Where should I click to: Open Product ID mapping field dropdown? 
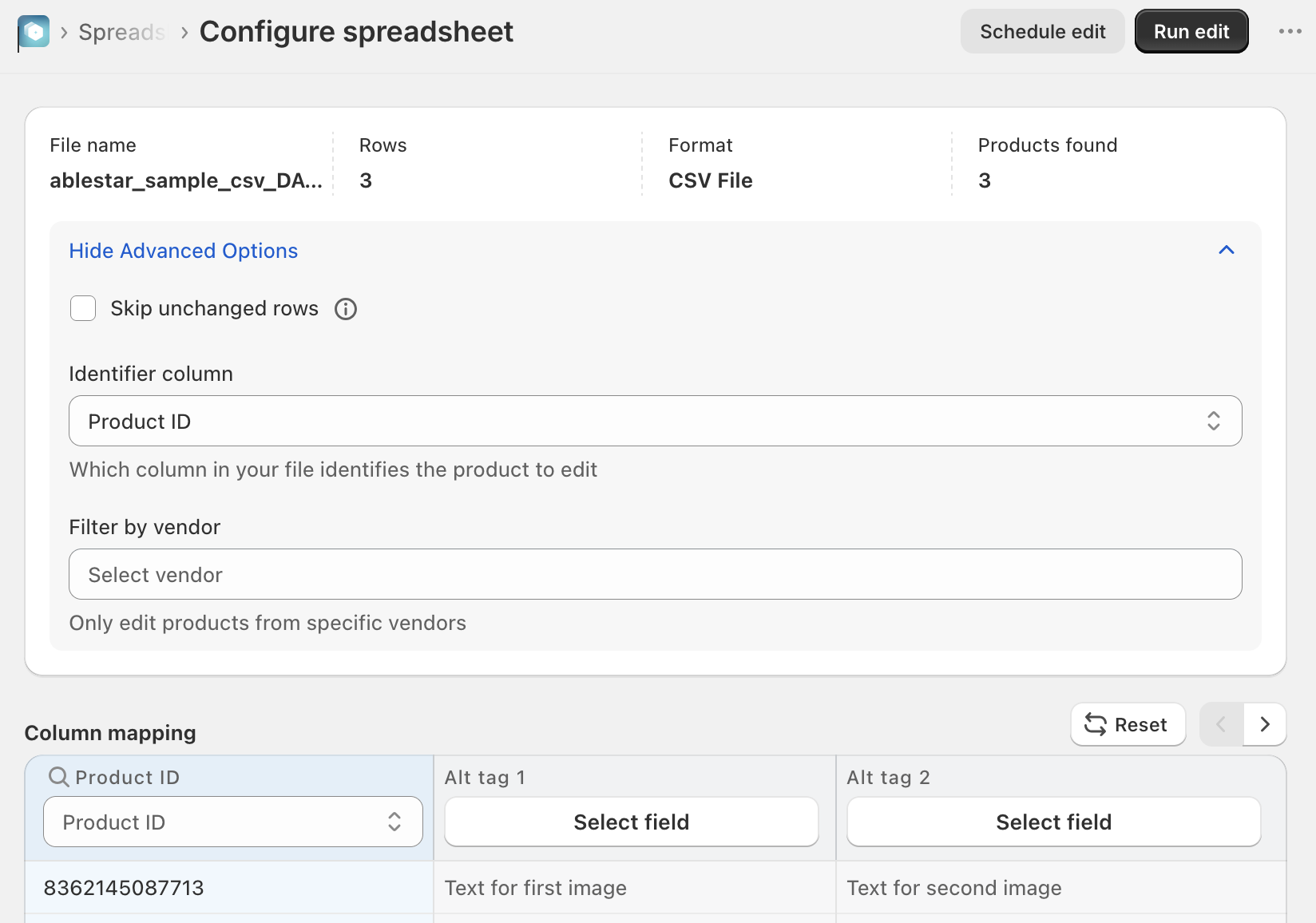pyautogui.click(x=232, y=822)
